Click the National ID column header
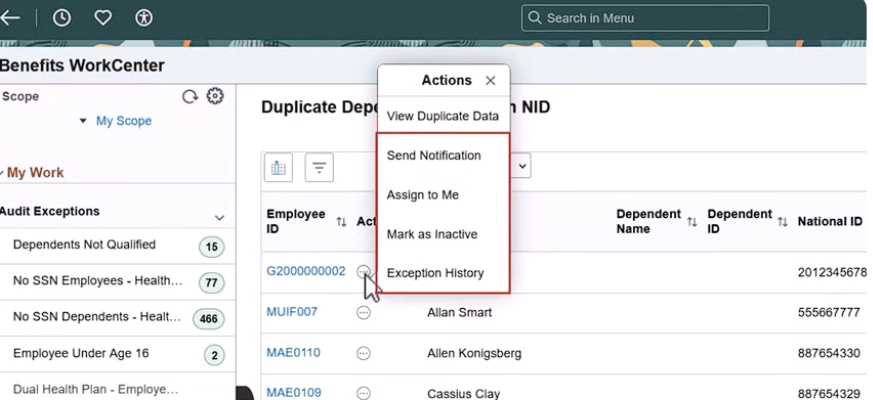The width and height of the screenshot is (873, 400). point(830,222)
